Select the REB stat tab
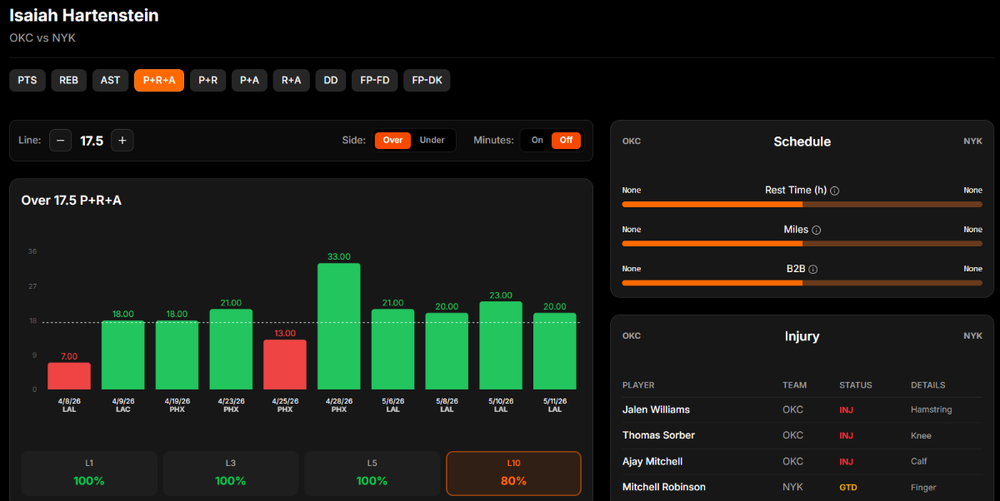The width and height of the screenshot is (1000, 501). [69, 80]
